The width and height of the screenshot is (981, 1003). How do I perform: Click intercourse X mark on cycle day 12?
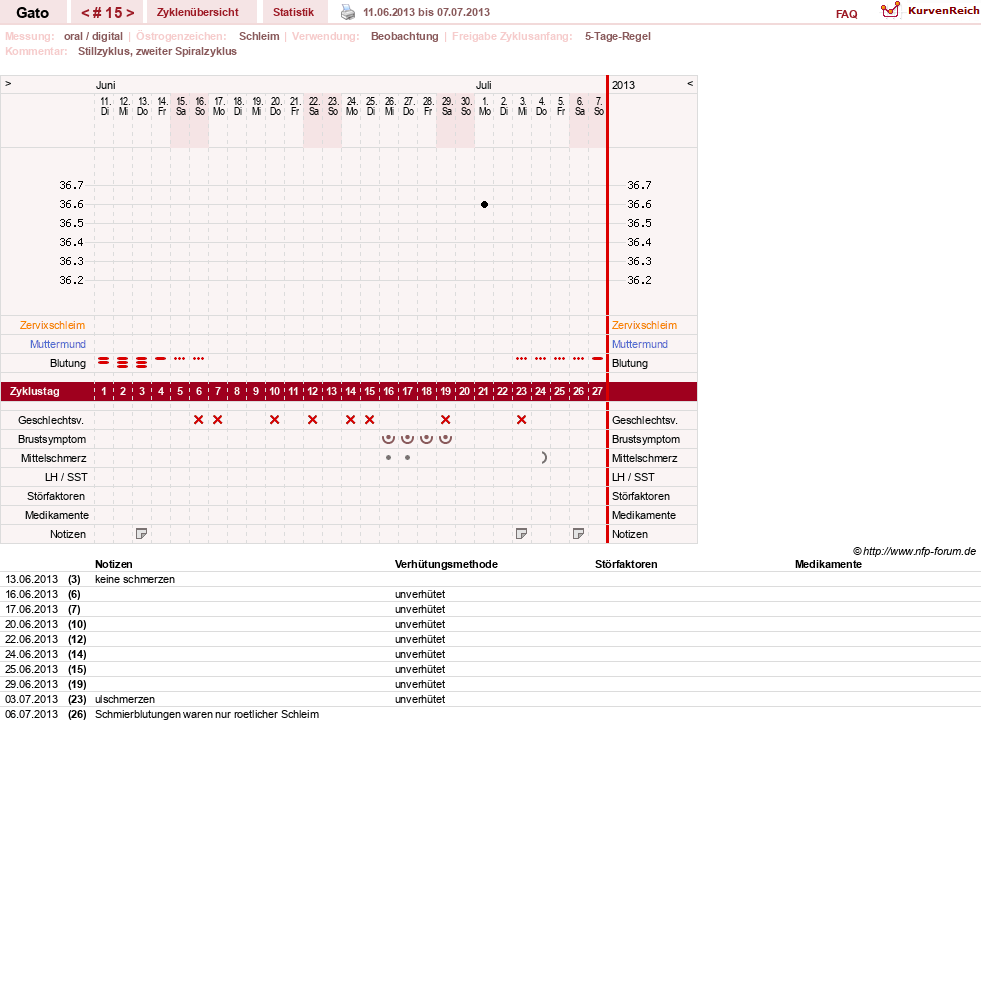pos(312,420)
